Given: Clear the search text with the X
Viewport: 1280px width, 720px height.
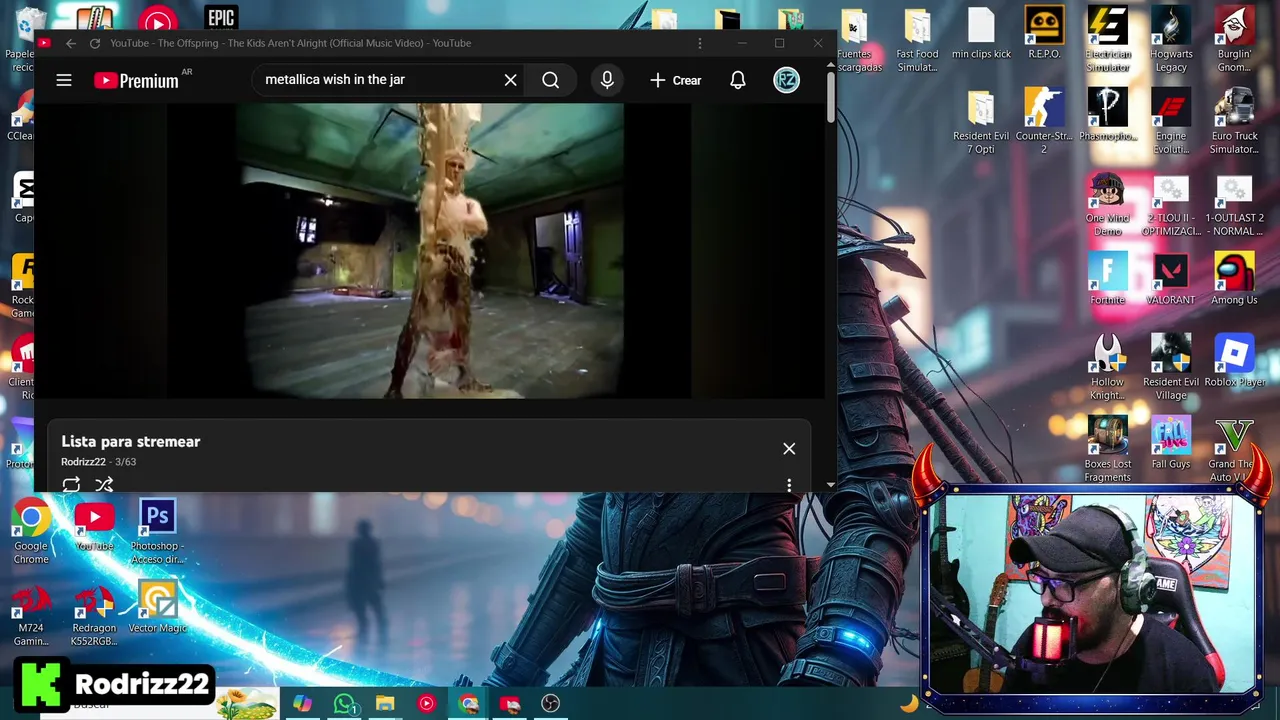Looking at the screenshot, I should pos(510,80).
